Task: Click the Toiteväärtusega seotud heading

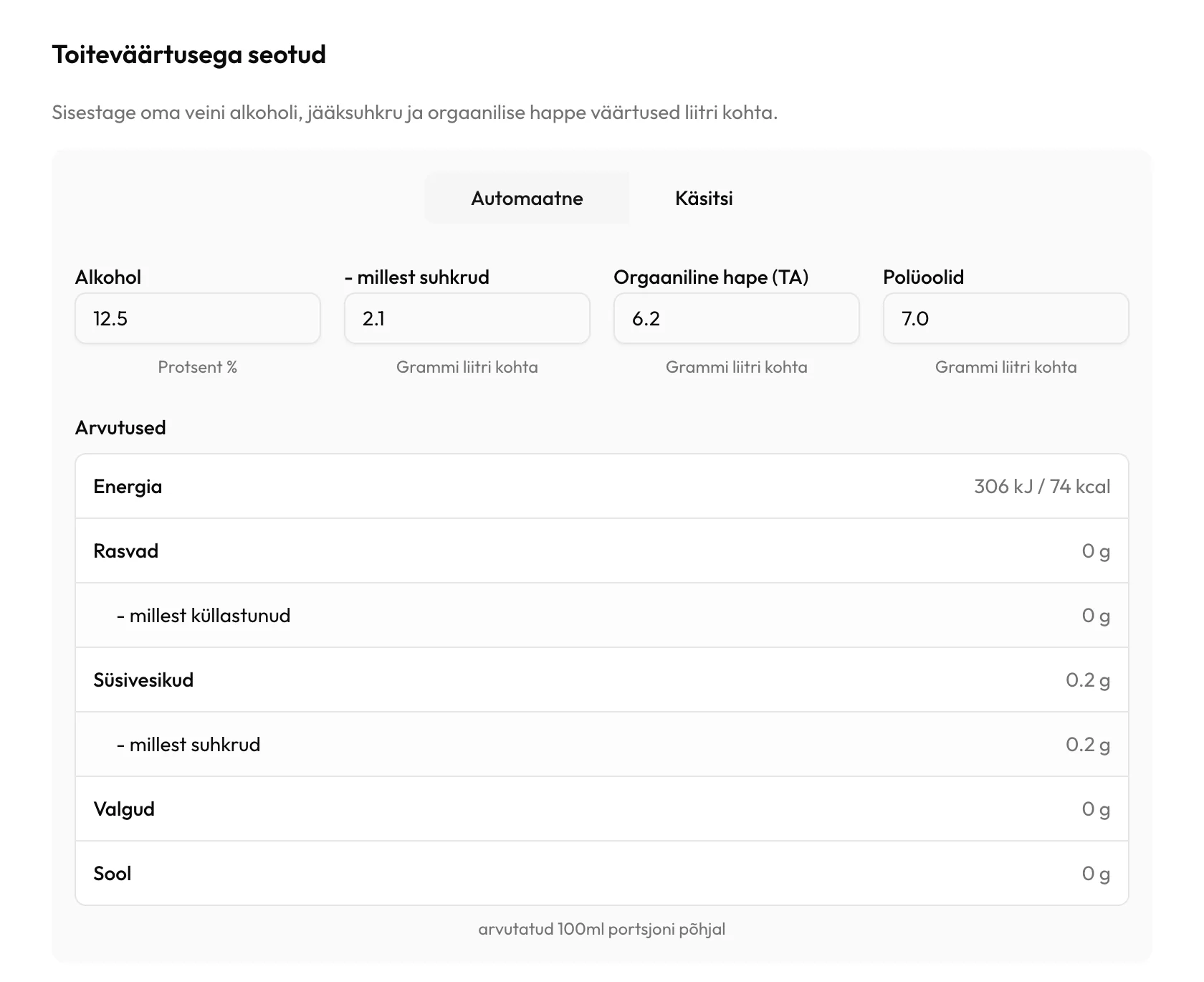Action: [189, 54]
